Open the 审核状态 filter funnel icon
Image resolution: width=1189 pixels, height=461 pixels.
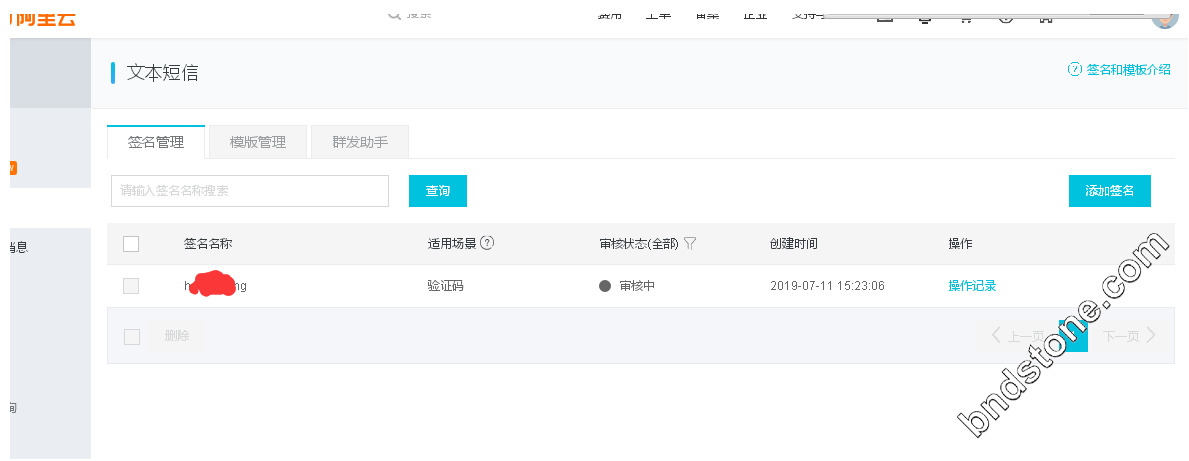689,243
